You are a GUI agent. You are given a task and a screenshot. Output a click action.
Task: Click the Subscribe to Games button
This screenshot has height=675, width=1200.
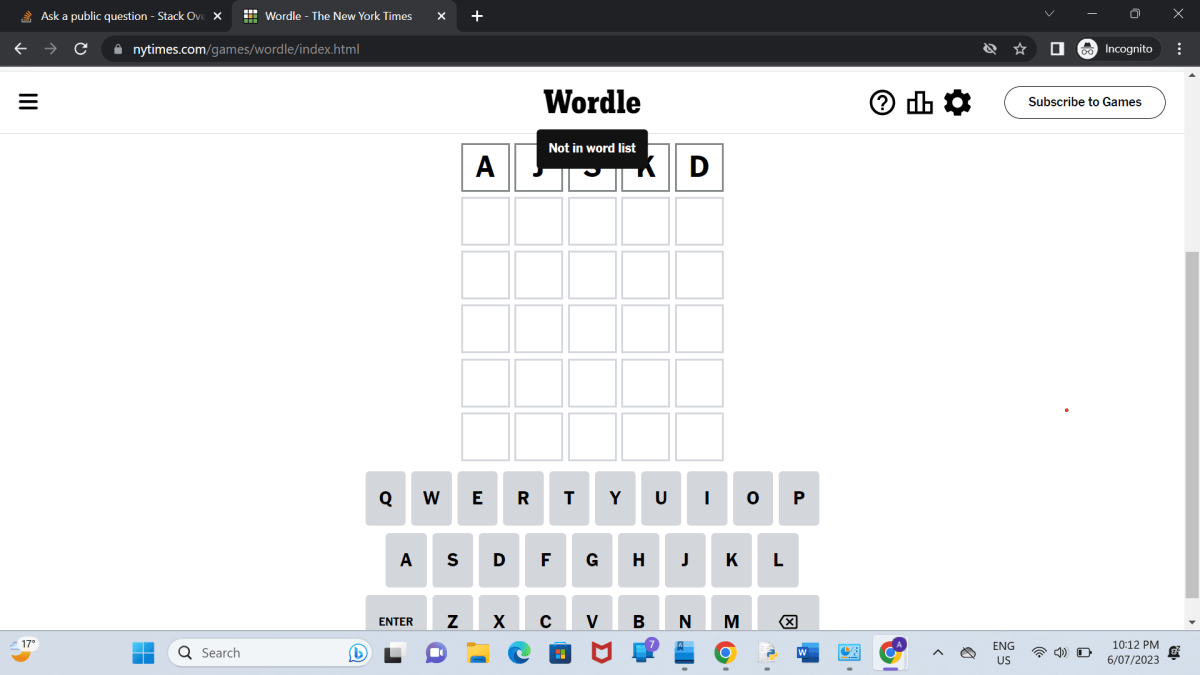1084,102
